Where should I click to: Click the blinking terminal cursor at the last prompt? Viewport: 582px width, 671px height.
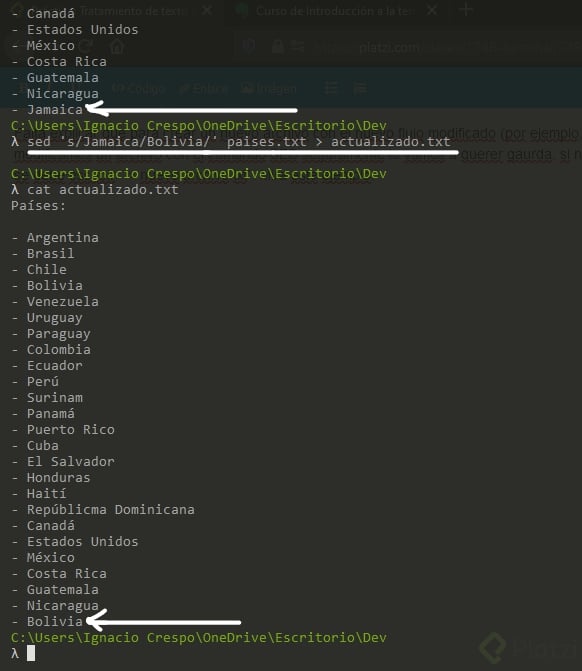(x=31, y=653)
